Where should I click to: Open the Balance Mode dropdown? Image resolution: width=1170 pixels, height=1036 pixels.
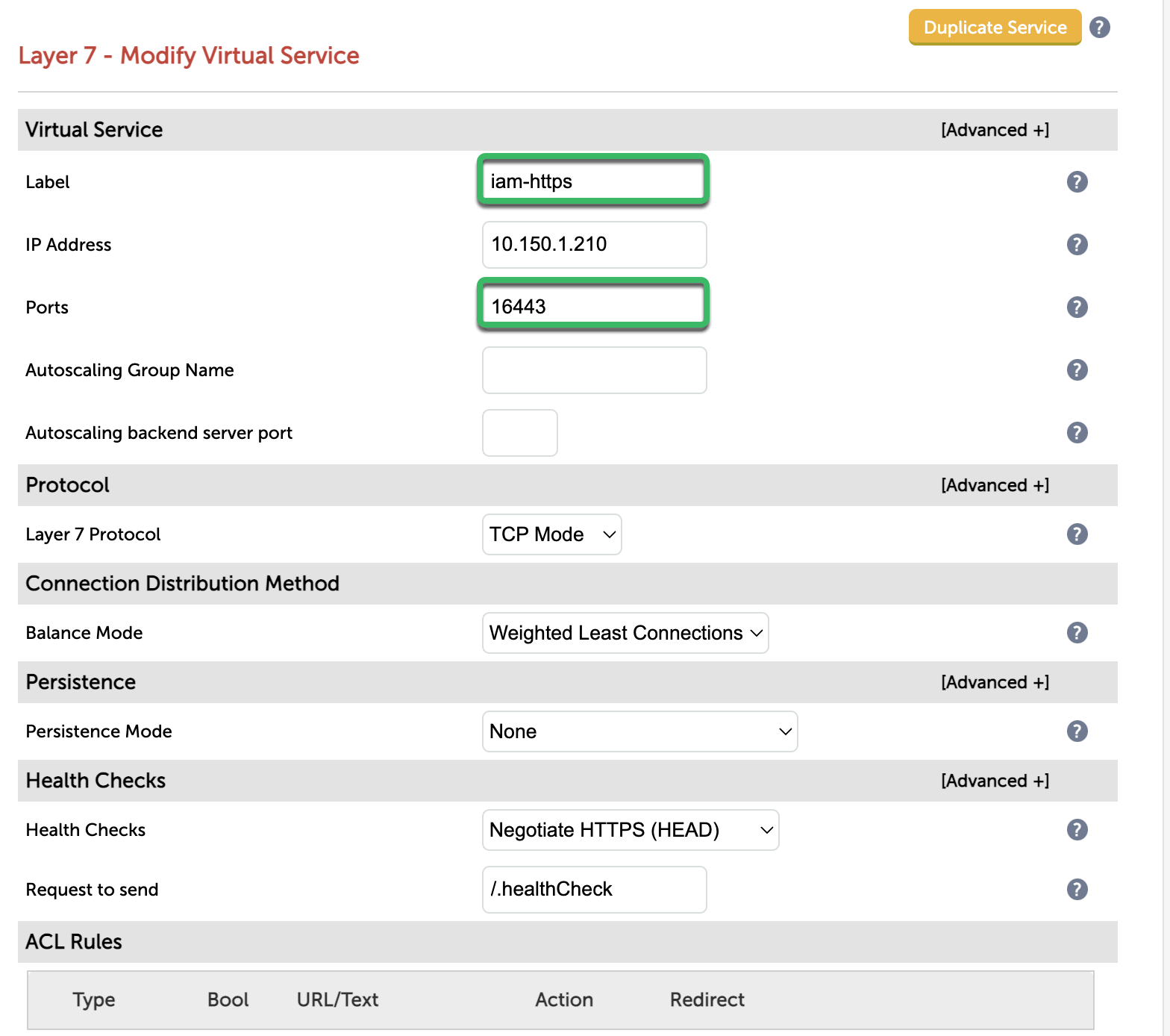pyautogui.click(x=625, y=633)
